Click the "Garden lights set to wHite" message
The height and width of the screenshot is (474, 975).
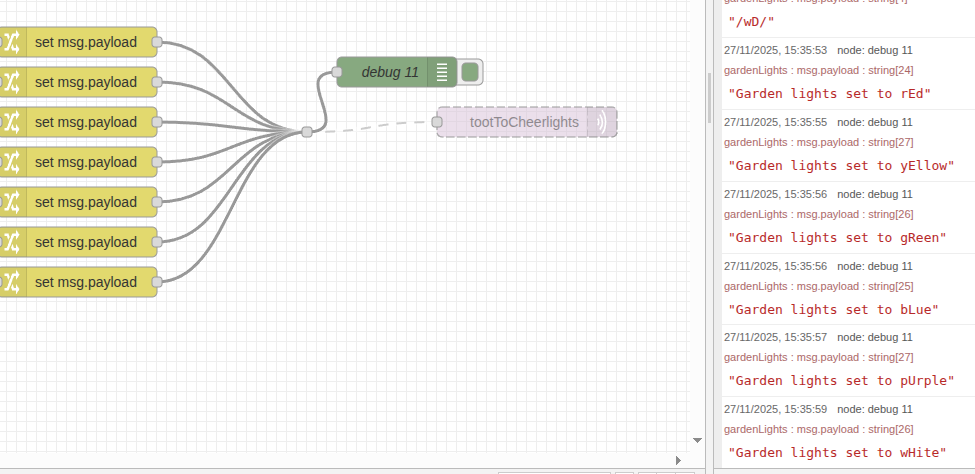coord(837,453)
